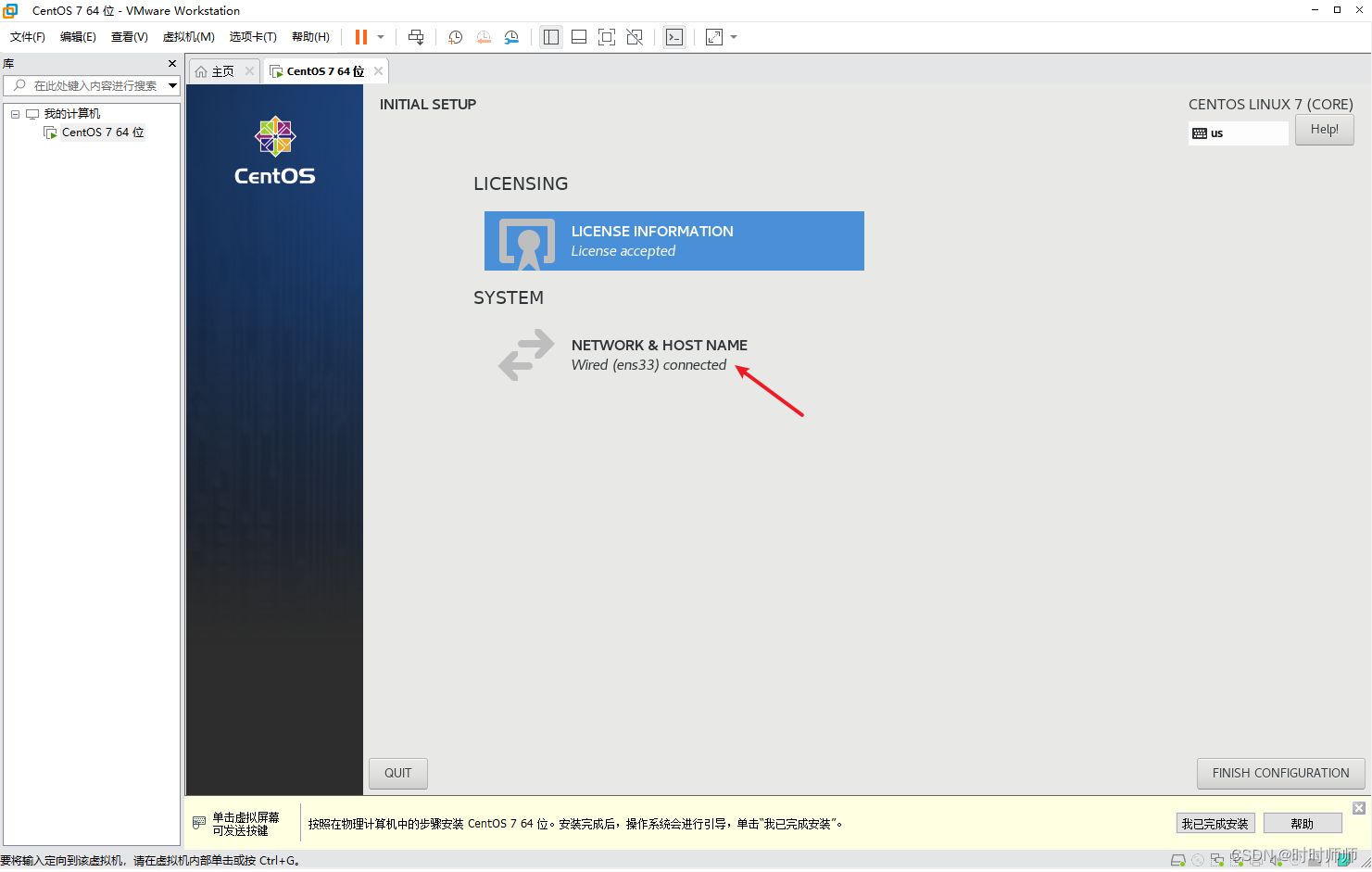Open the 查看(V) menu

coord(130,37)
